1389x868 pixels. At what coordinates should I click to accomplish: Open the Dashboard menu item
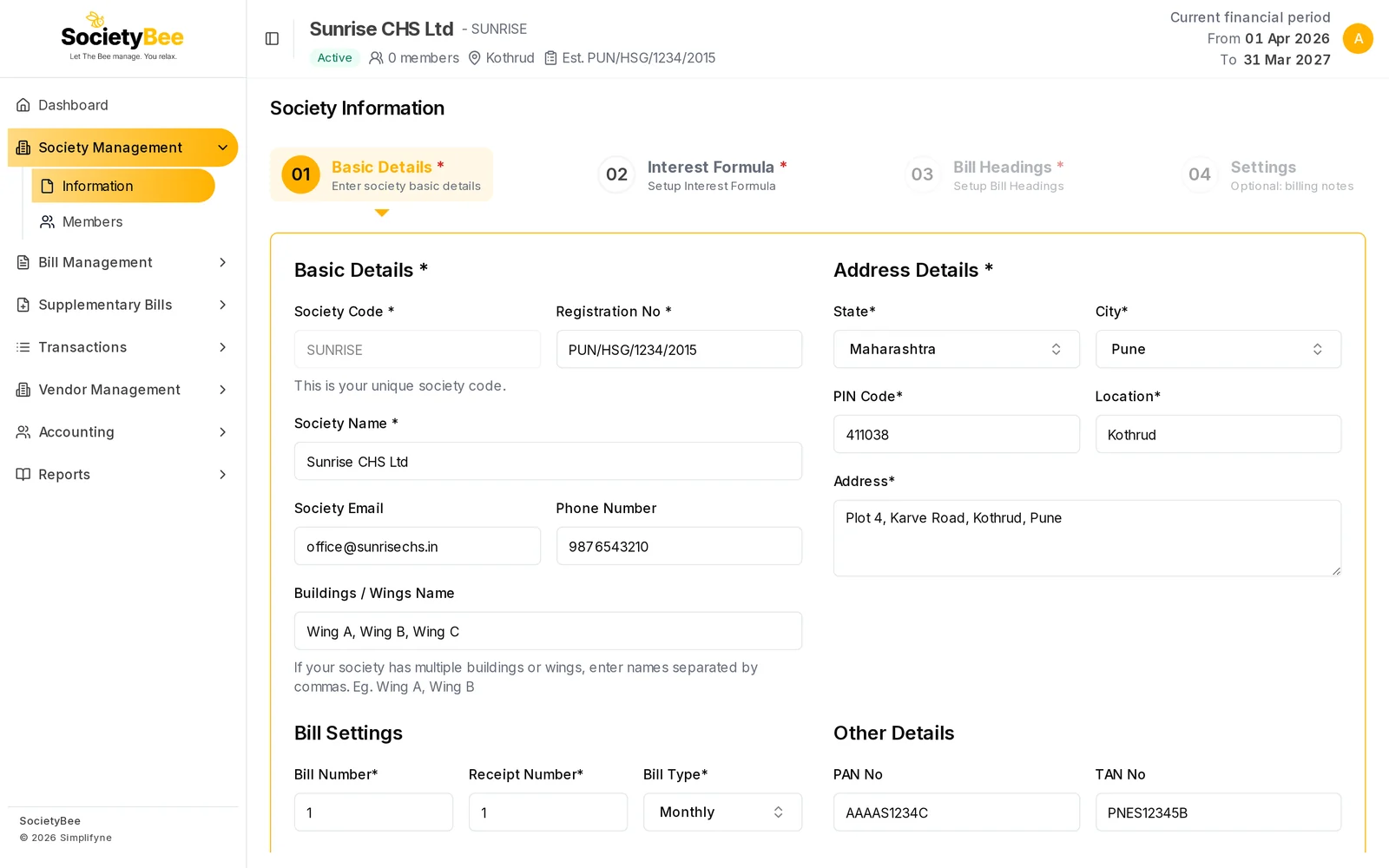click(122, 105)
